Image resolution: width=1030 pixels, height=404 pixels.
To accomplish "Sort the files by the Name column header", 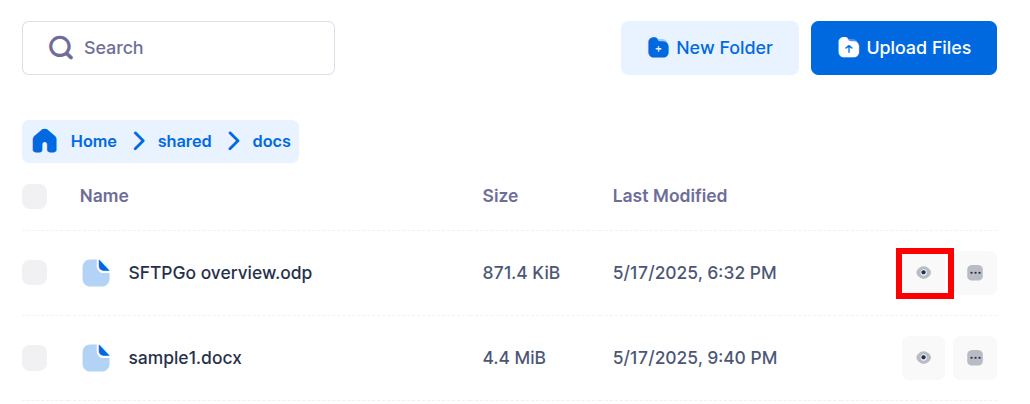I will 104,196.
